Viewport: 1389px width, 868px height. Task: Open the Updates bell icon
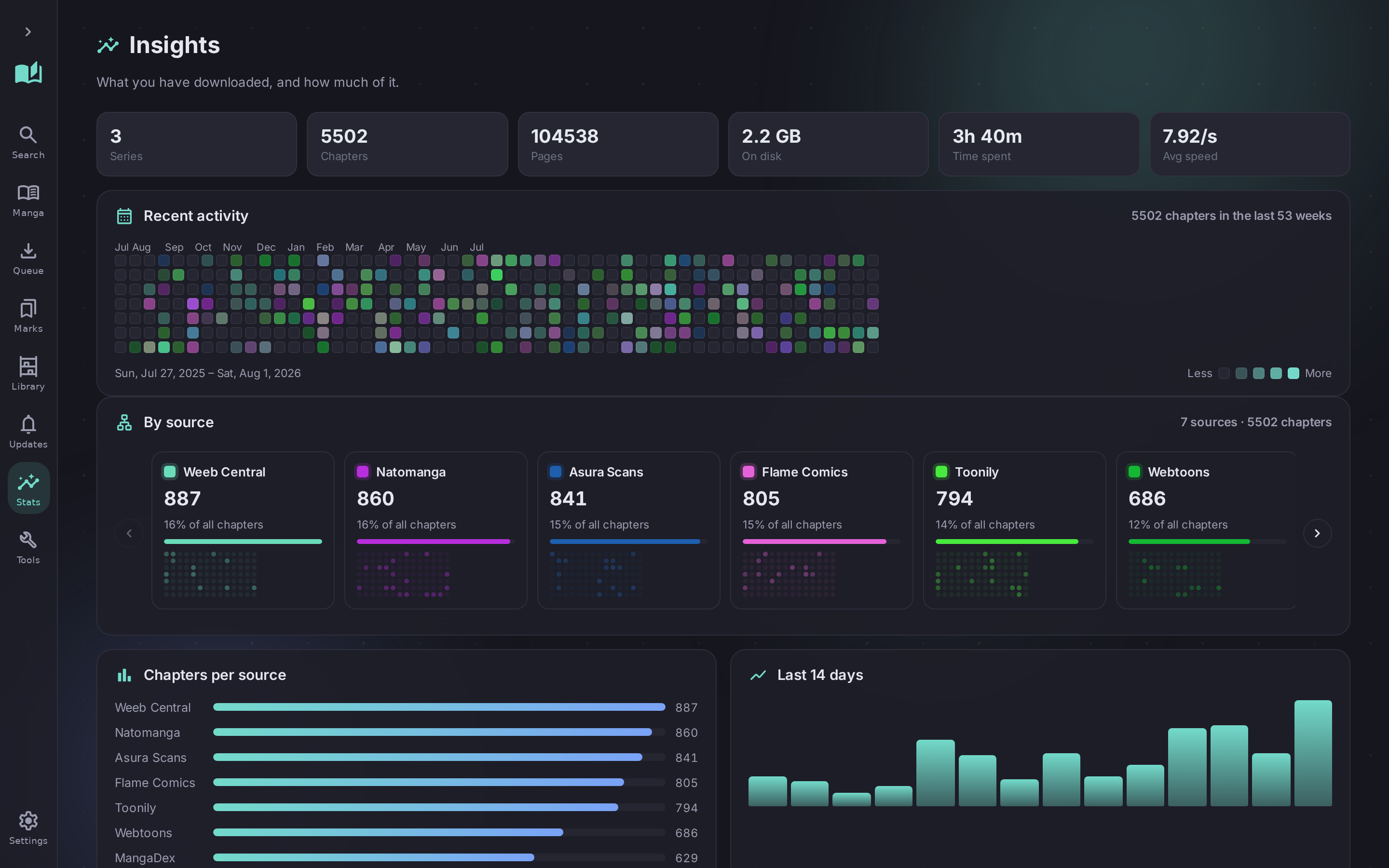point(28,424)
